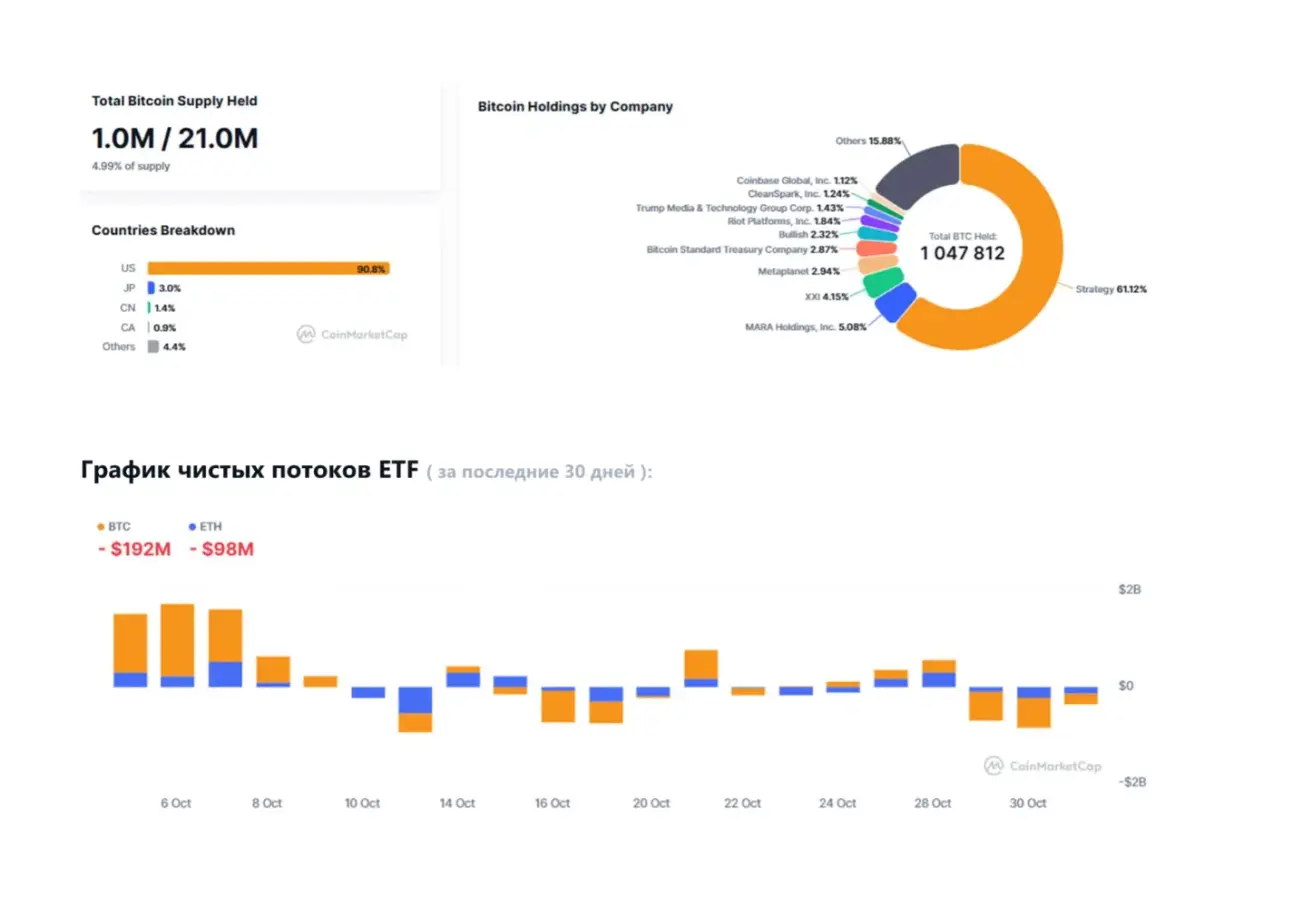
Task: Click the green XXI donut segment
Action: click(880, 281)
